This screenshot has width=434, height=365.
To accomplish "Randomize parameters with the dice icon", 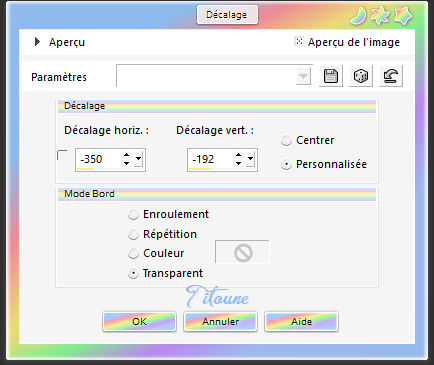I will (361, 76).
